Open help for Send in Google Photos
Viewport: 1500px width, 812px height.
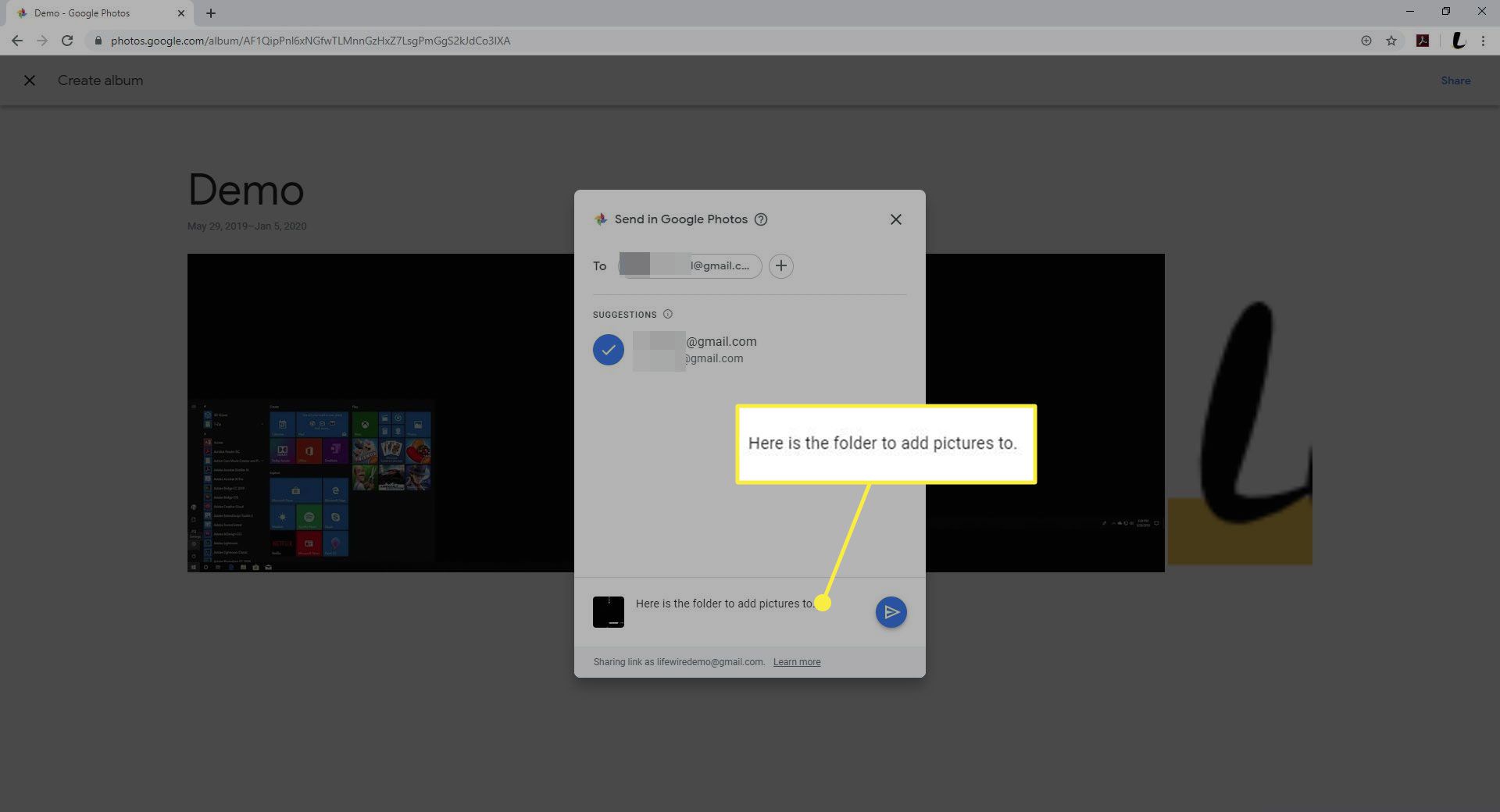pos(761,219)
